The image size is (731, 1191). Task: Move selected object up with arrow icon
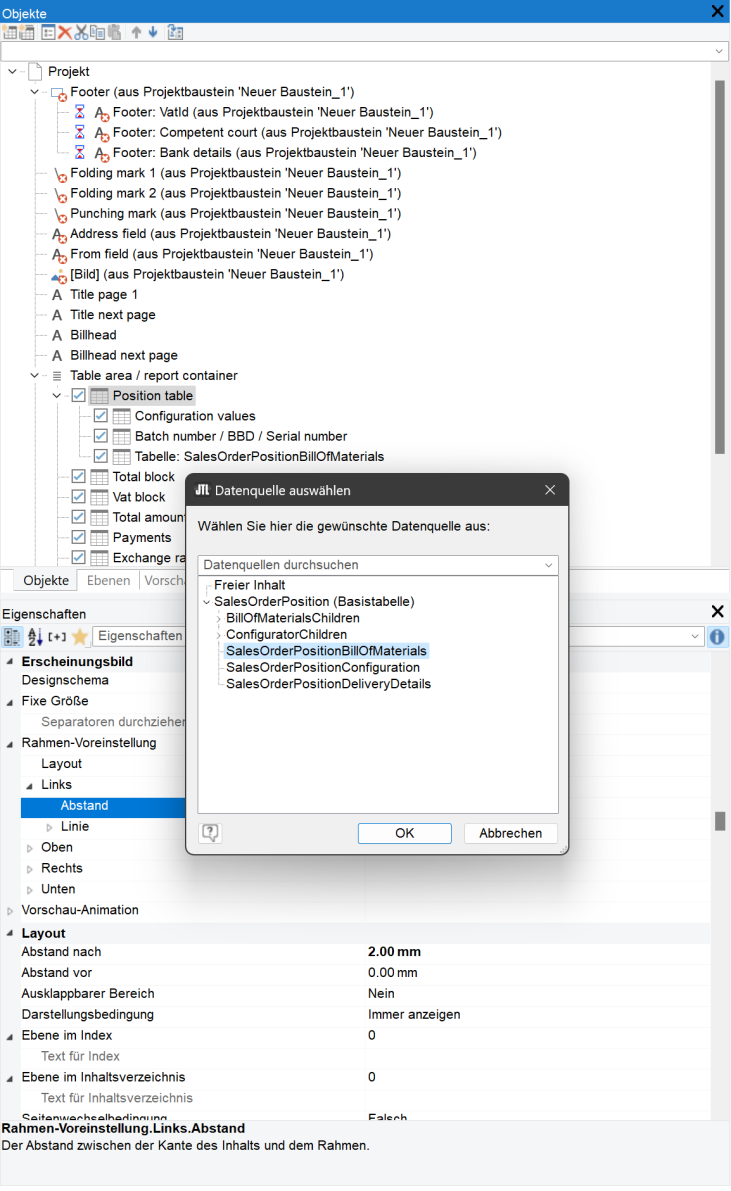pos(137,33)
